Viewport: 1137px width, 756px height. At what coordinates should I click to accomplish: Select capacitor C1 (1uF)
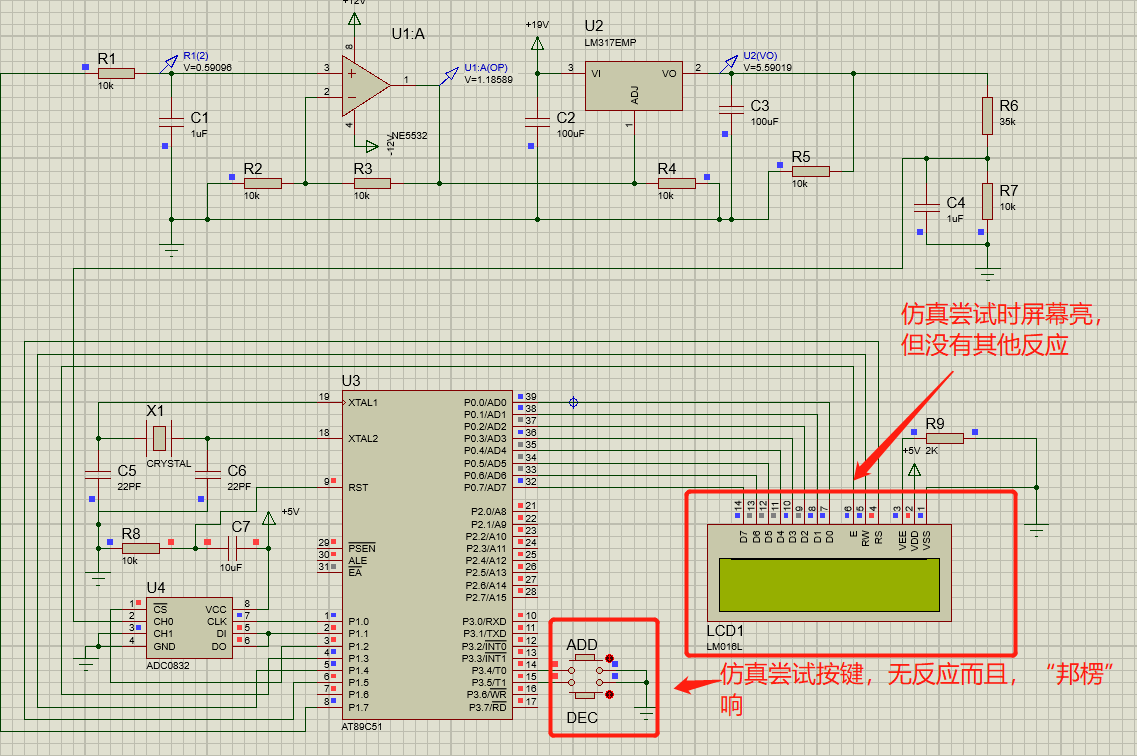(172, 122)
